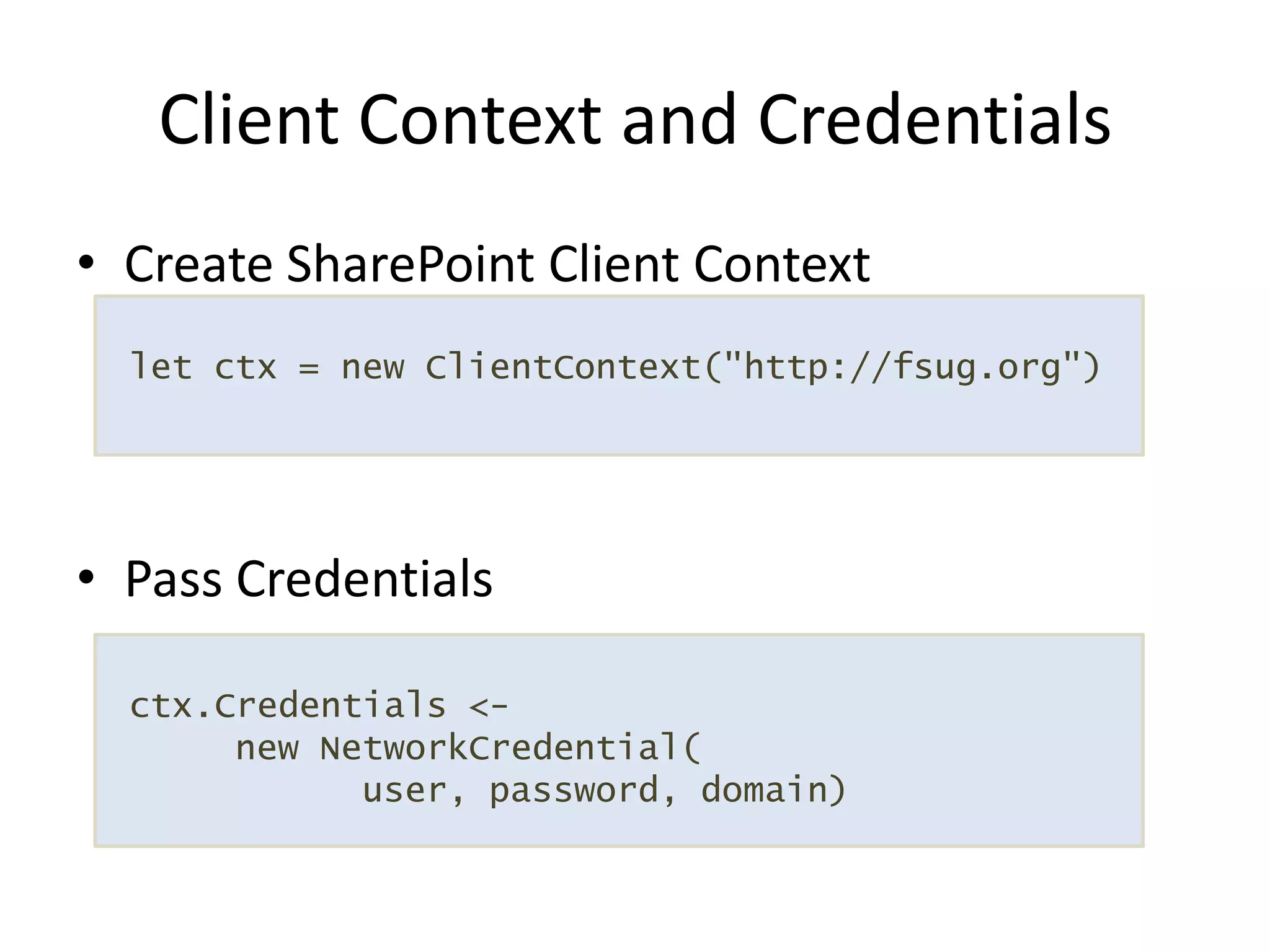1270x952 pixels.
Task: Select the 'Pass Credentials' bullet text
Action: (309, 579)
